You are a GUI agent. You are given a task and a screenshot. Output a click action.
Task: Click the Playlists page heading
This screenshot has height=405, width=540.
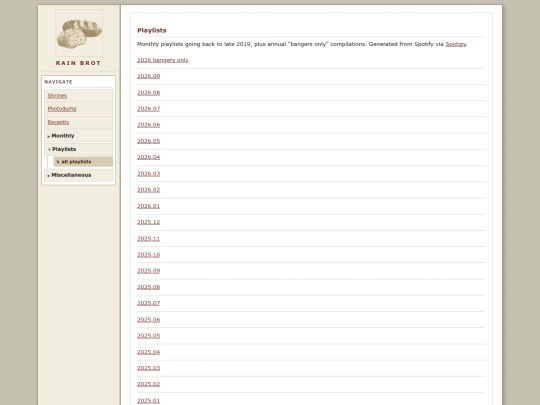152,30
